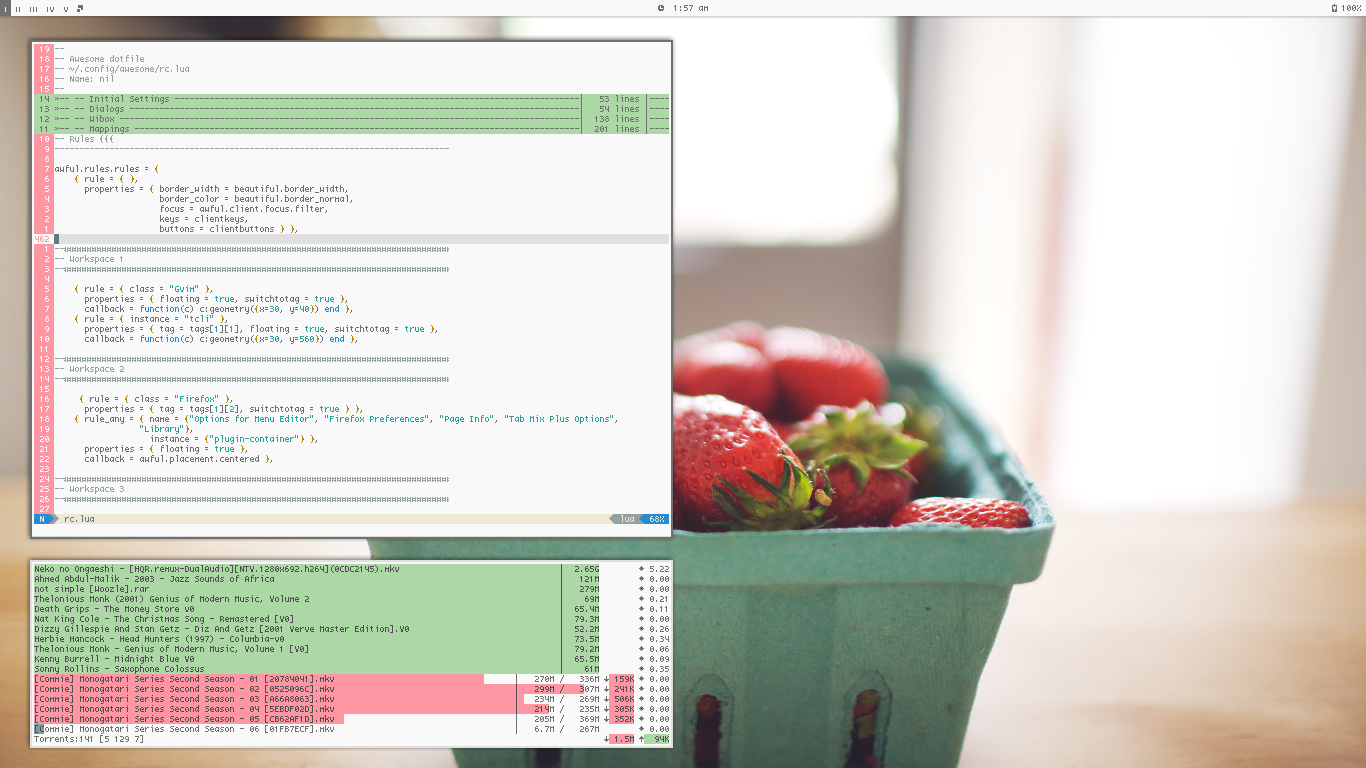Click the total upload speed 94K
1366x768 pixels.
655,739
